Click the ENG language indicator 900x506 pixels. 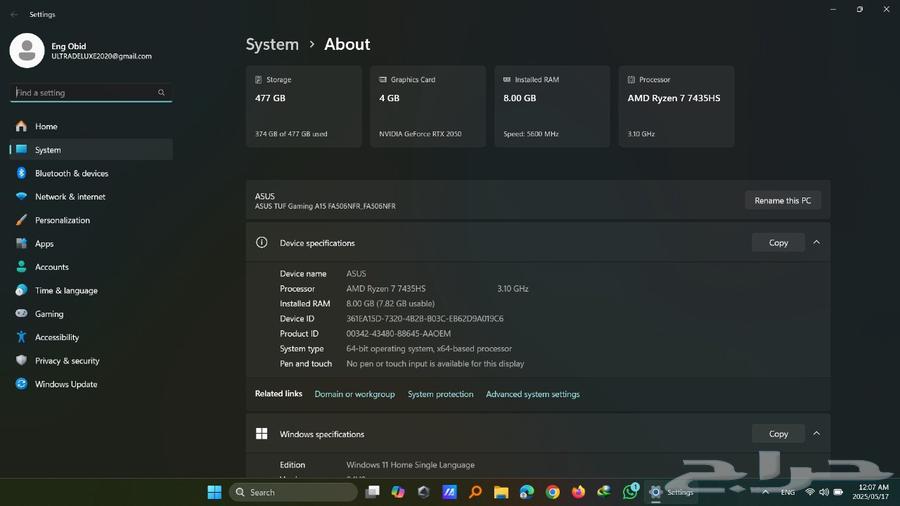(788, 492)
